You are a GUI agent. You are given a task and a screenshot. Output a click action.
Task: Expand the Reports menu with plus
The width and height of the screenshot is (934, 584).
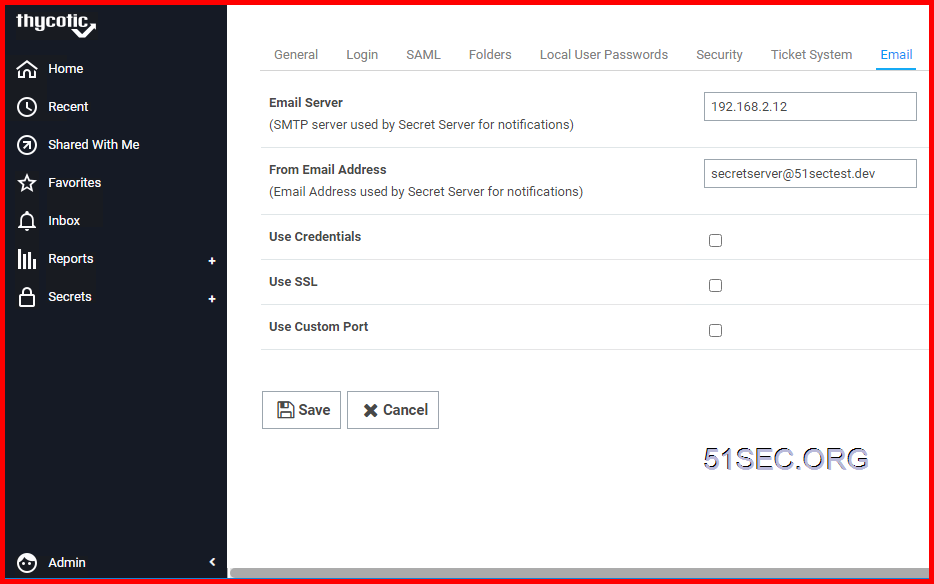(211, 261)
